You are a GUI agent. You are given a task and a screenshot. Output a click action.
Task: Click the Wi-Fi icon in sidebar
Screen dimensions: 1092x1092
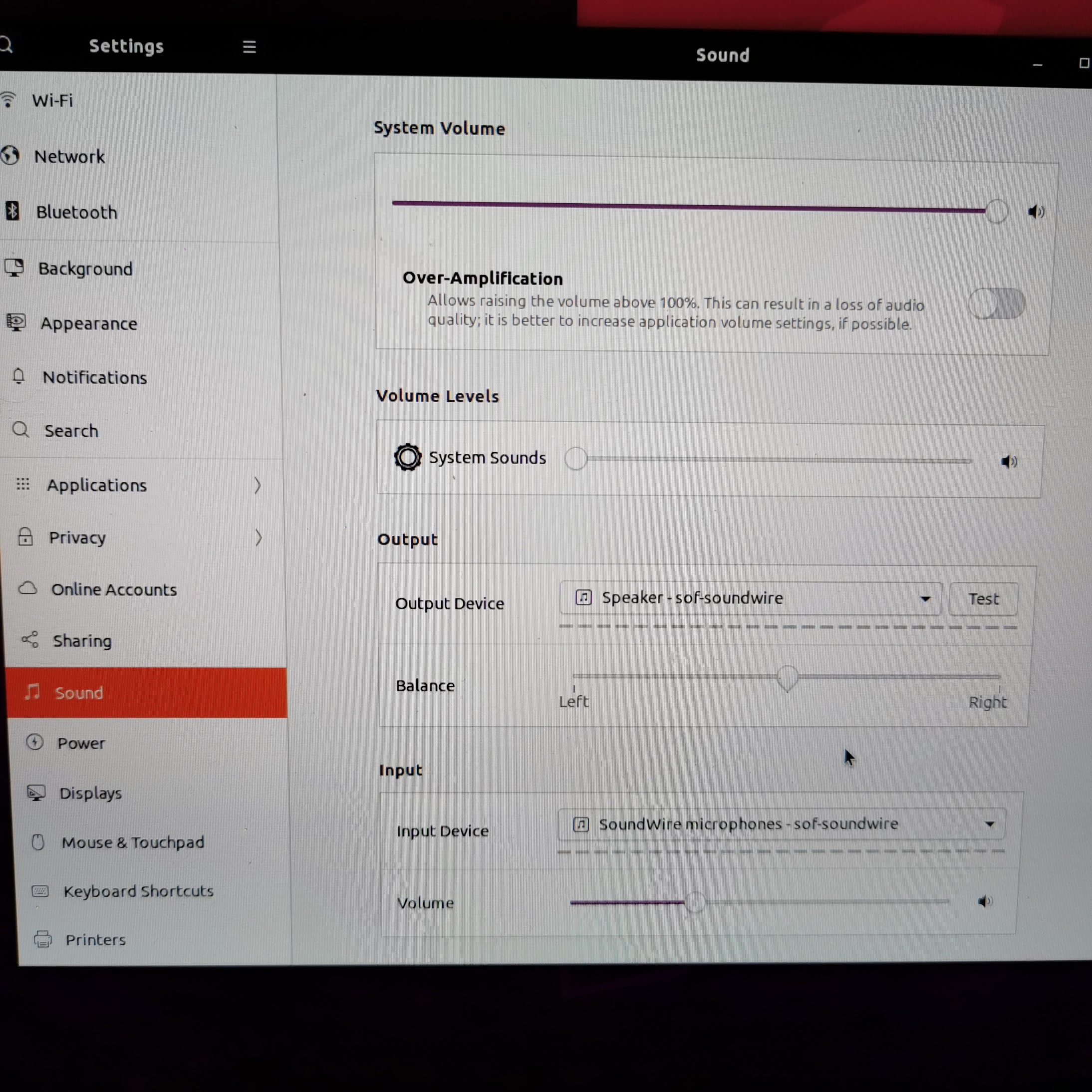point(8,100)
